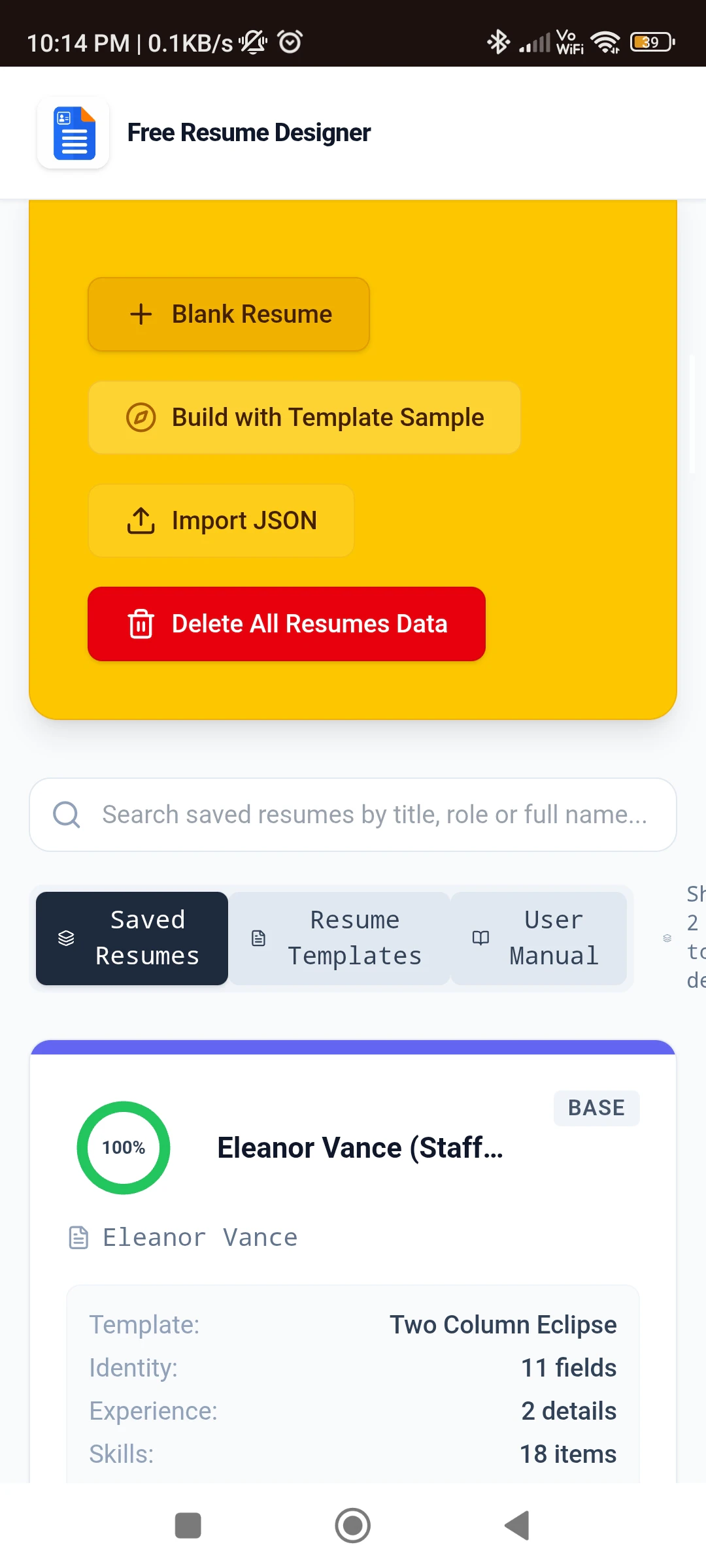Image resolution: width=706 pixels, height=1568 pixels.
Task: Tap the document icon near Eleanor Vance
Action: click(x=78, y=1237)
